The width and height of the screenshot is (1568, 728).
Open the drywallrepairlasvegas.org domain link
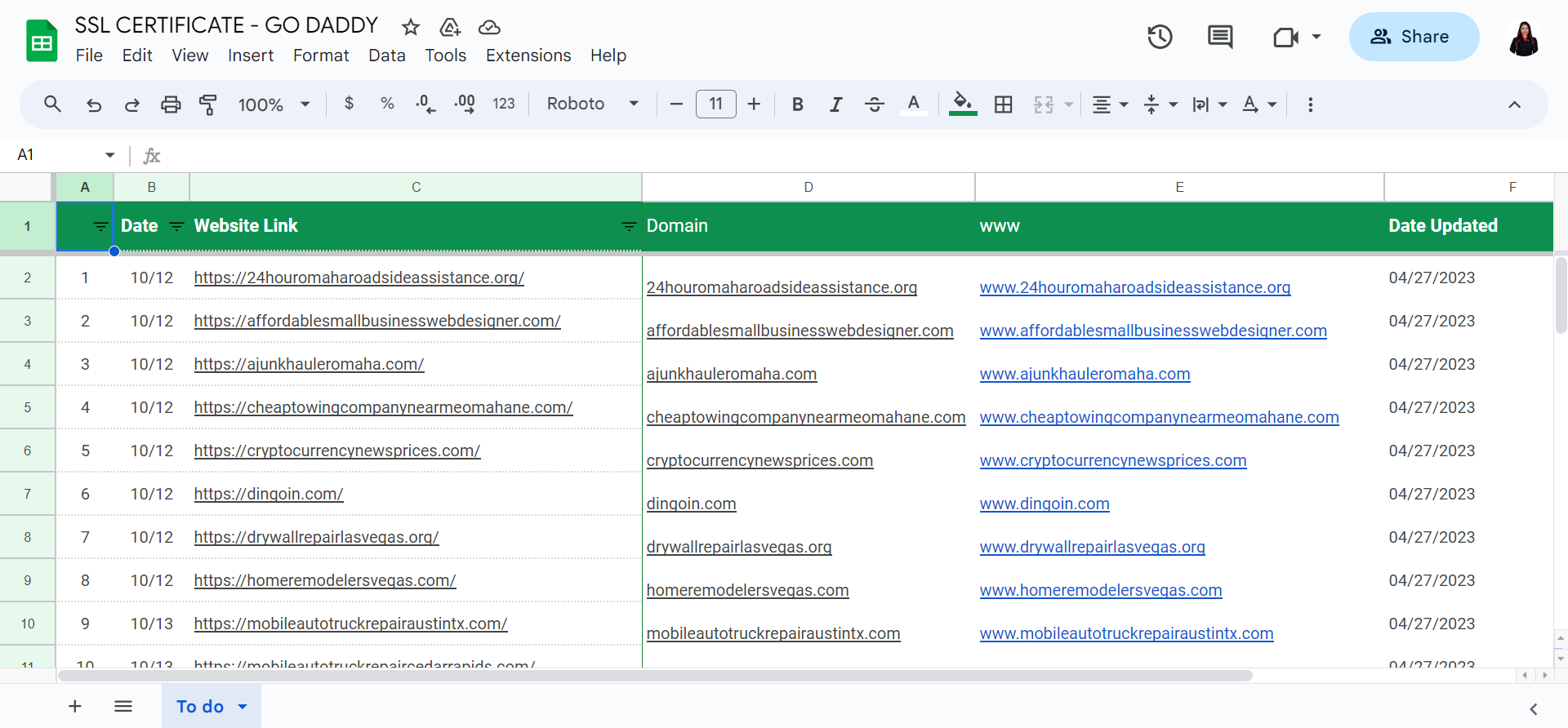739,547
